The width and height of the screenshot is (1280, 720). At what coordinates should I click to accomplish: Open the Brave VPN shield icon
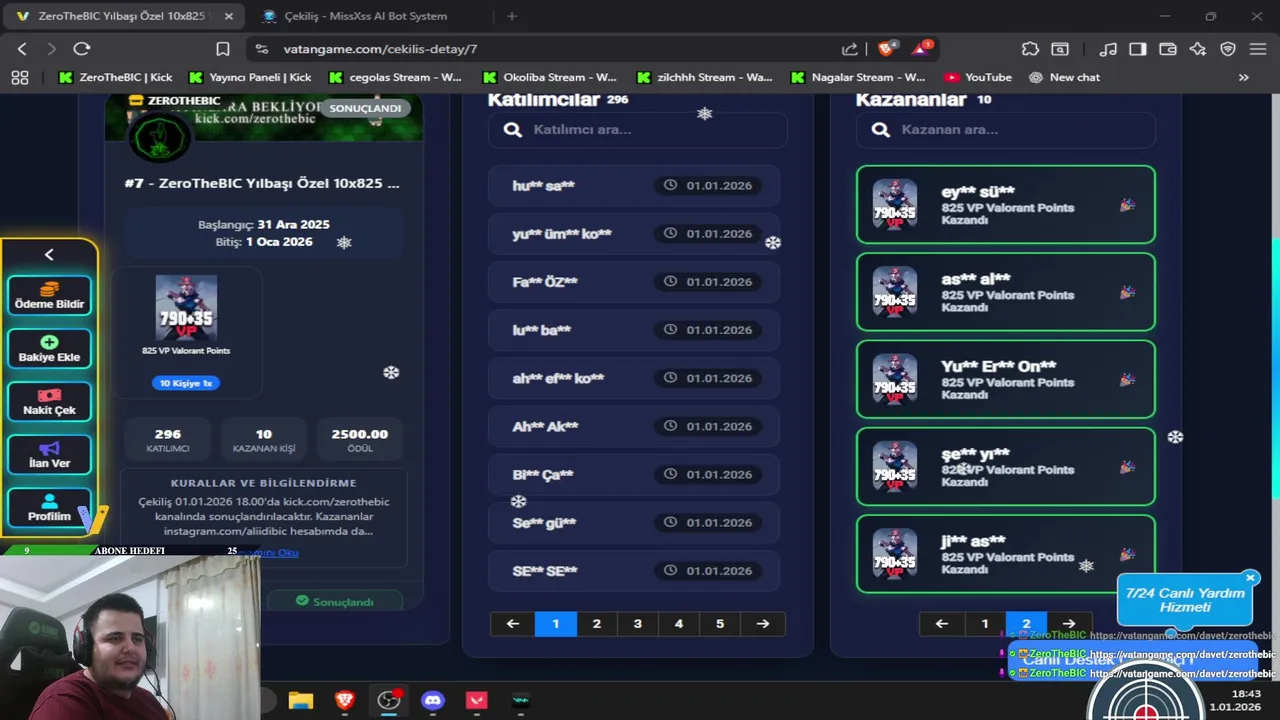click(1228, 49)
